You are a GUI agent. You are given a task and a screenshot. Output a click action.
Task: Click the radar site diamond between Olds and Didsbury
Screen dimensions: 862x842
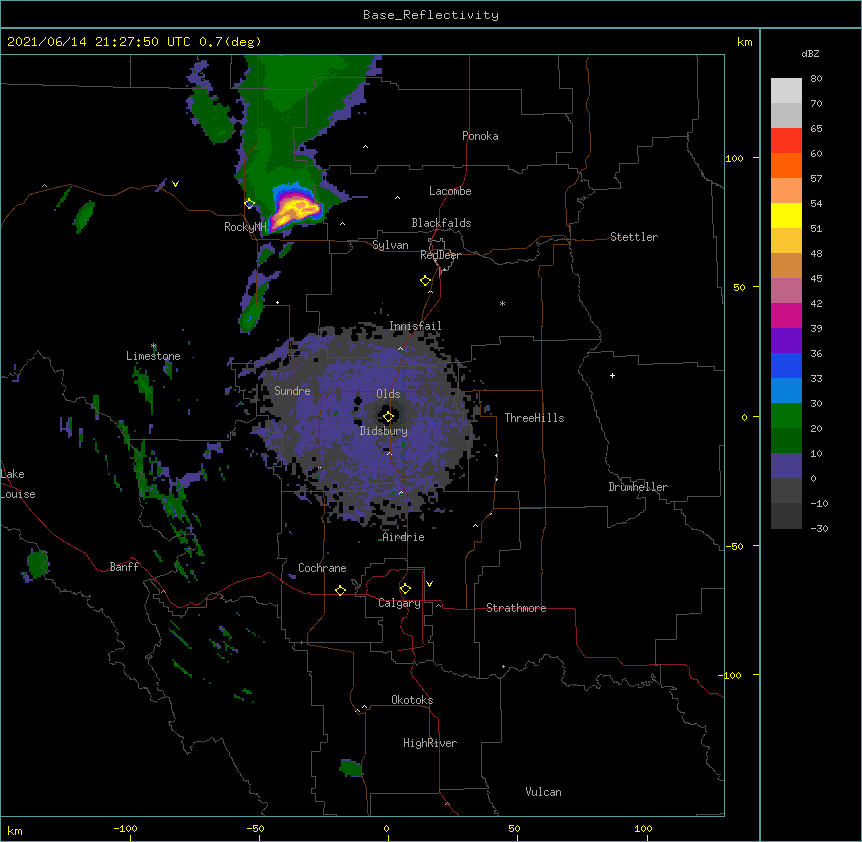pyautogui.click(x=389, y=416)
